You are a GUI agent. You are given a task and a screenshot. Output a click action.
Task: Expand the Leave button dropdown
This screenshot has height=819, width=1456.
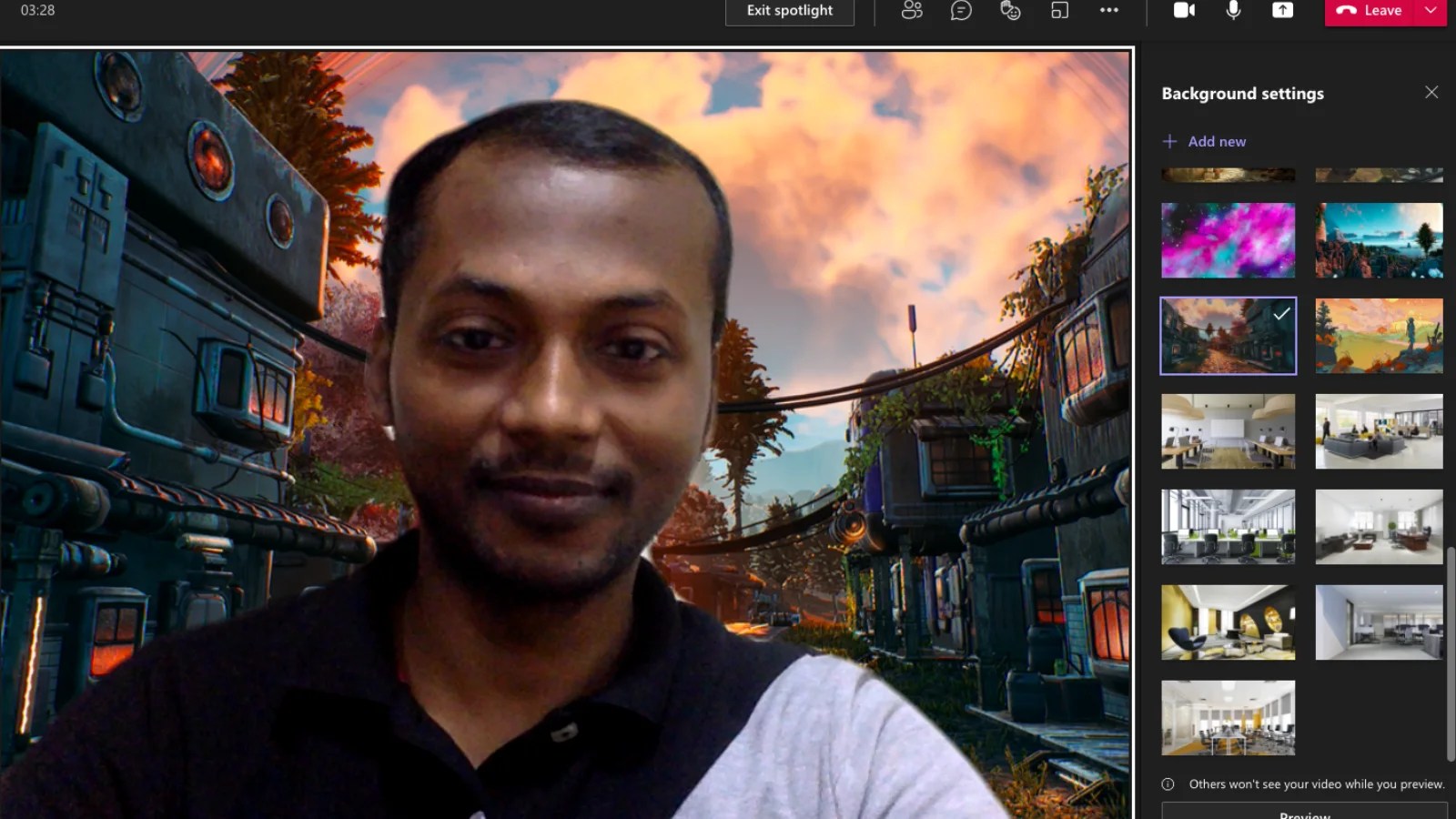pyautogui.click(x=1431, y=10)
